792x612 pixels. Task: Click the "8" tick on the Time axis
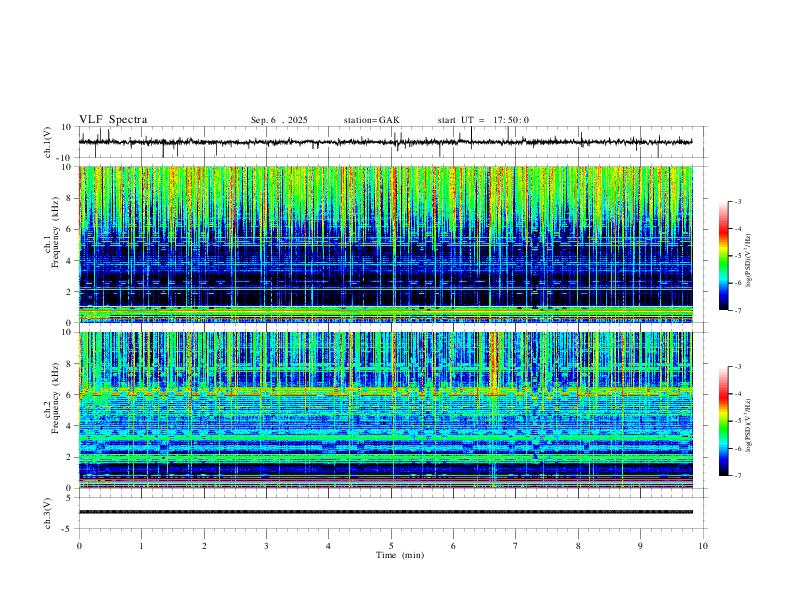pos(578,546)
